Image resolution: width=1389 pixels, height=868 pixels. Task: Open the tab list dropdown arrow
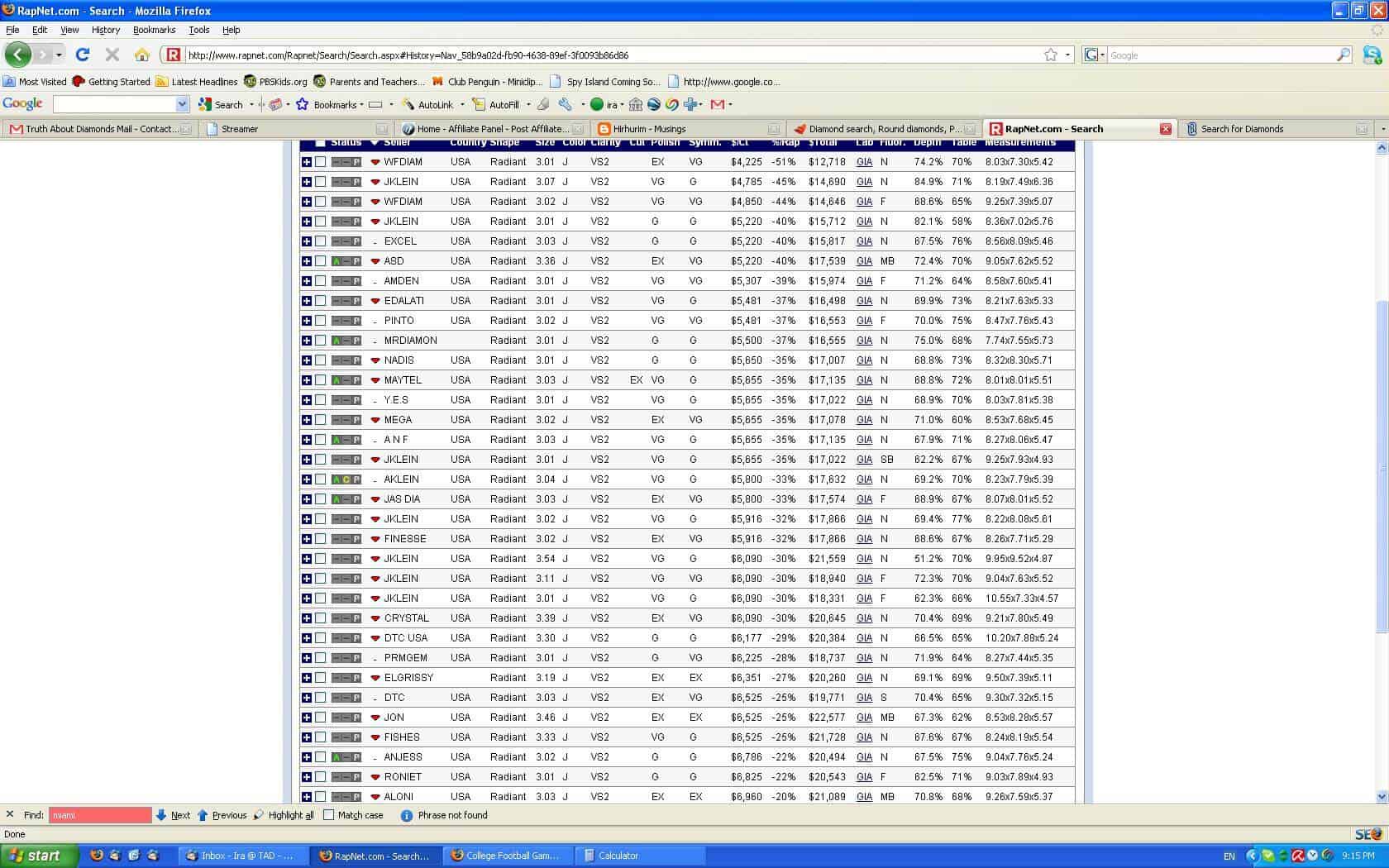(x=1382, y=129)
